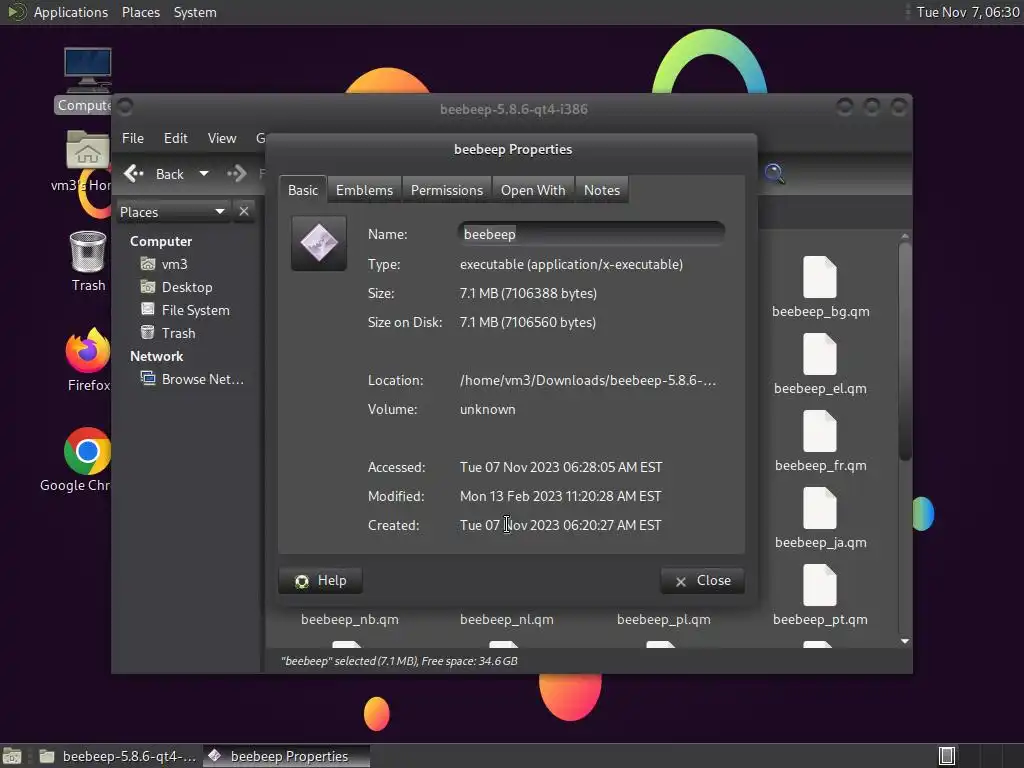The image size is (1024, 768).
Task: Click the magnifier search icon in file manager
Action: (775, 173)
